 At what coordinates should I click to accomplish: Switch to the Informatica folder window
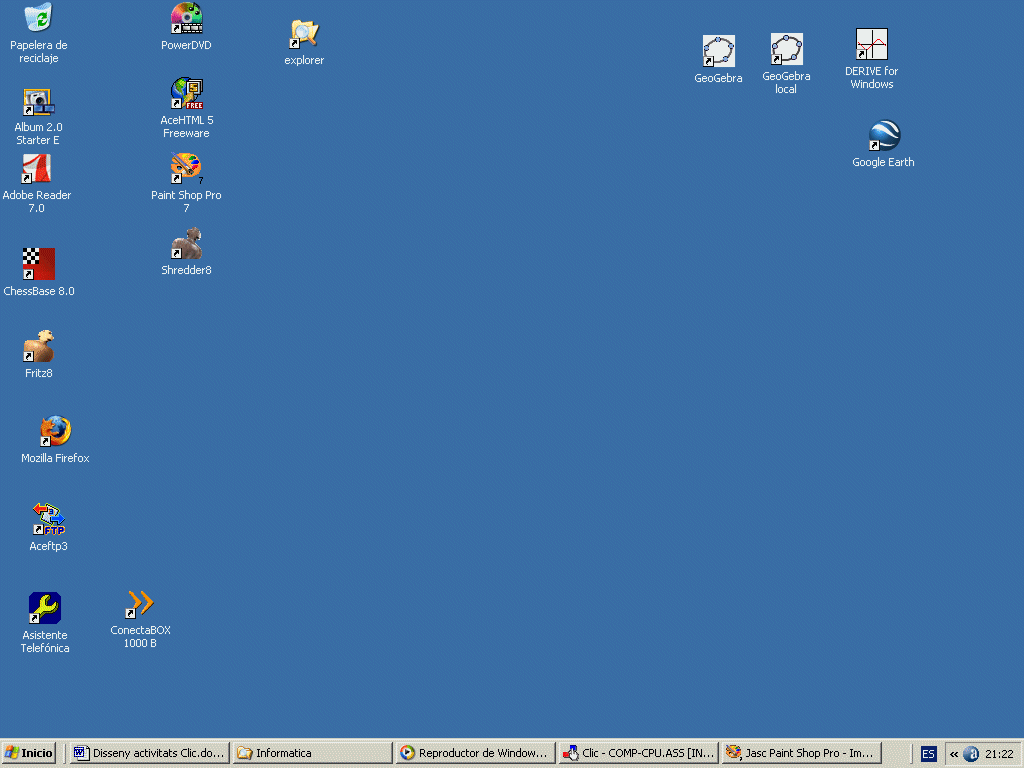point(313,753)
